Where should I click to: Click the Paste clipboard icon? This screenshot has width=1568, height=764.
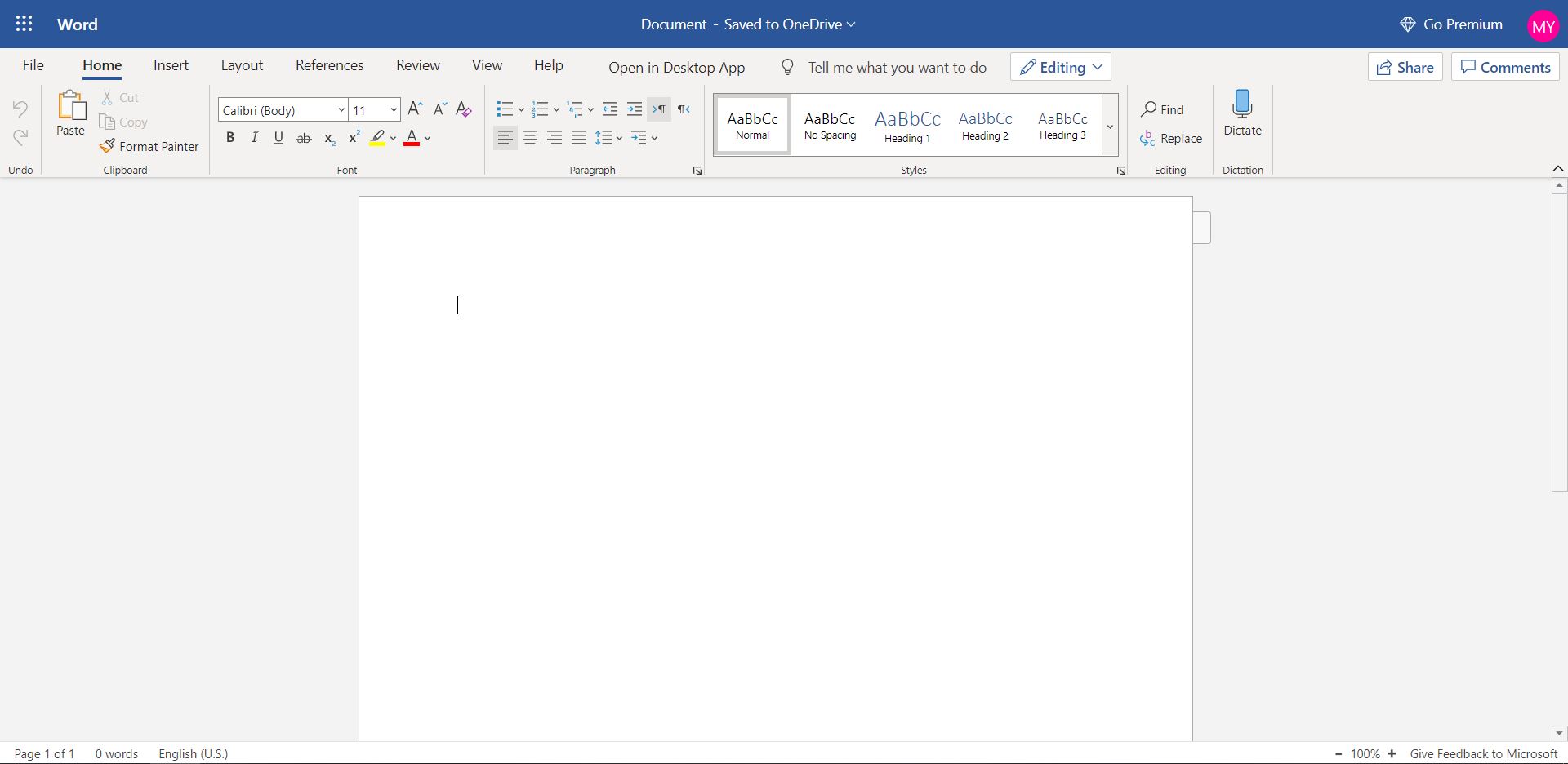pyautogui.click(x=71, y=105)
